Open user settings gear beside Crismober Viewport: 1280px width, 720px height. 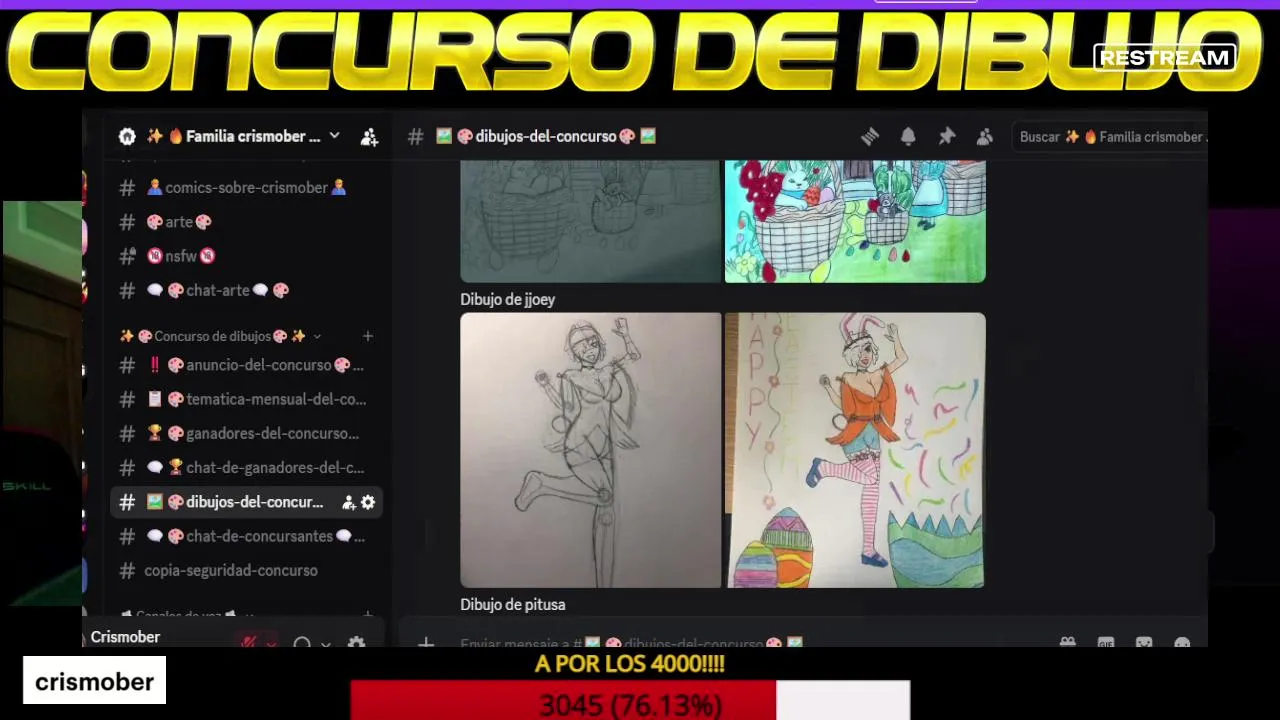(356, 643)
